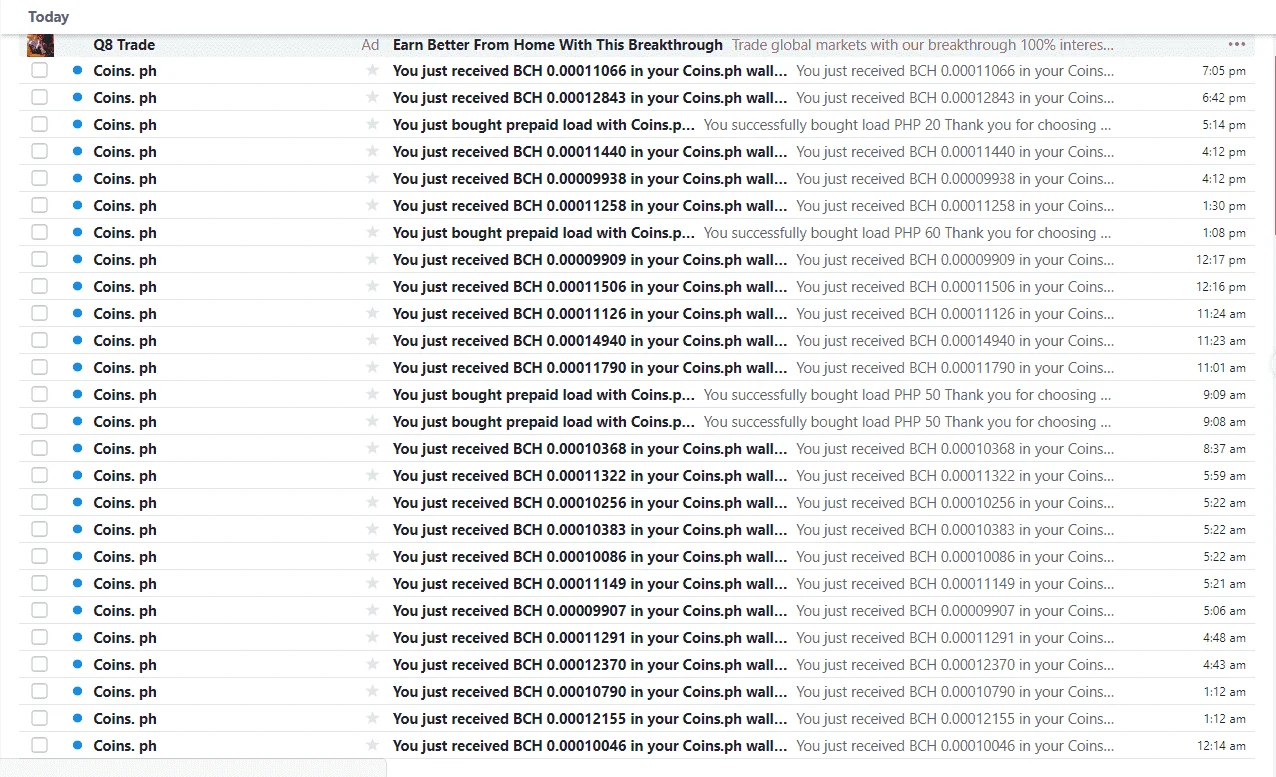Click the Q8 Trade sender name
Screen dimensions: 1276x777
124,45
